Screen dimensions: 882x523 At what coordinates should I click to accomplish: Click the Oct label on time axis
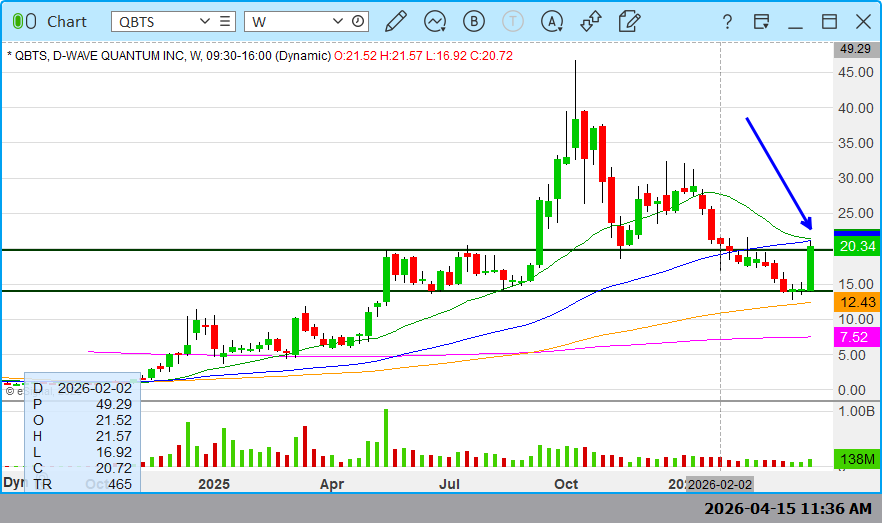tap(566, 484)
